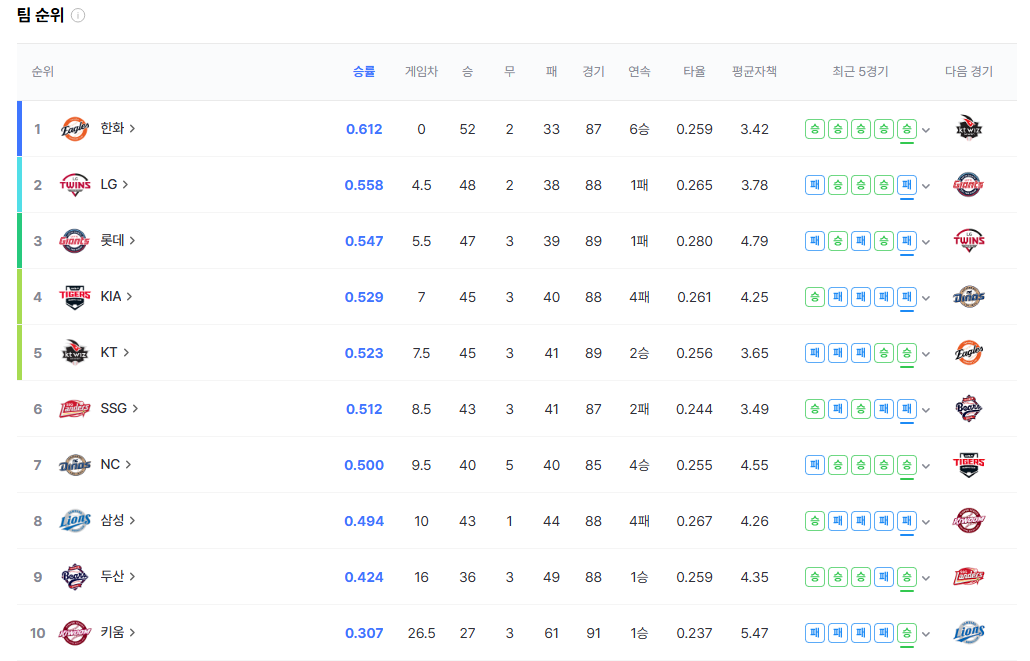Open the 키움 team page link

coord(118,633)
